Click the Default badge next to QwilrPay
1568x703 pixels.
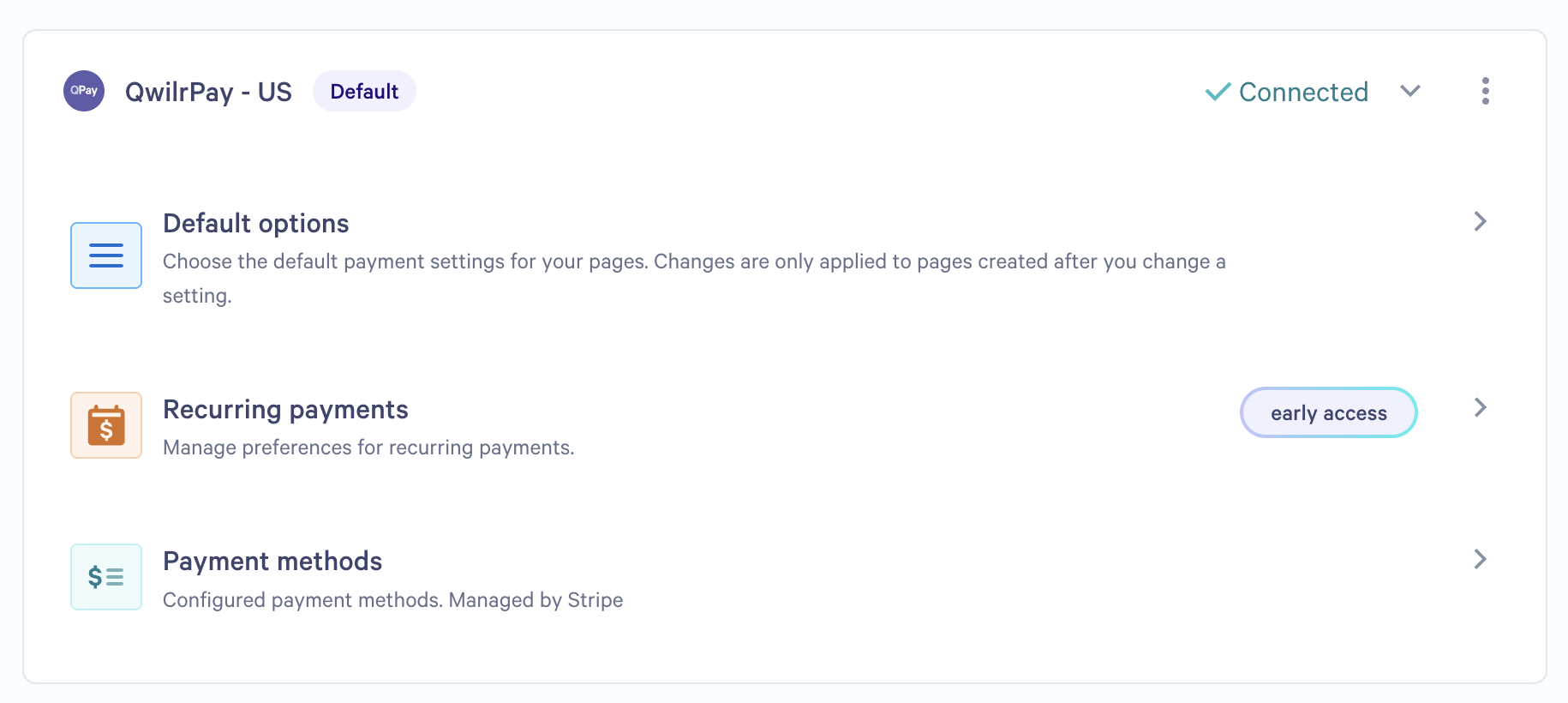(364, 91)
